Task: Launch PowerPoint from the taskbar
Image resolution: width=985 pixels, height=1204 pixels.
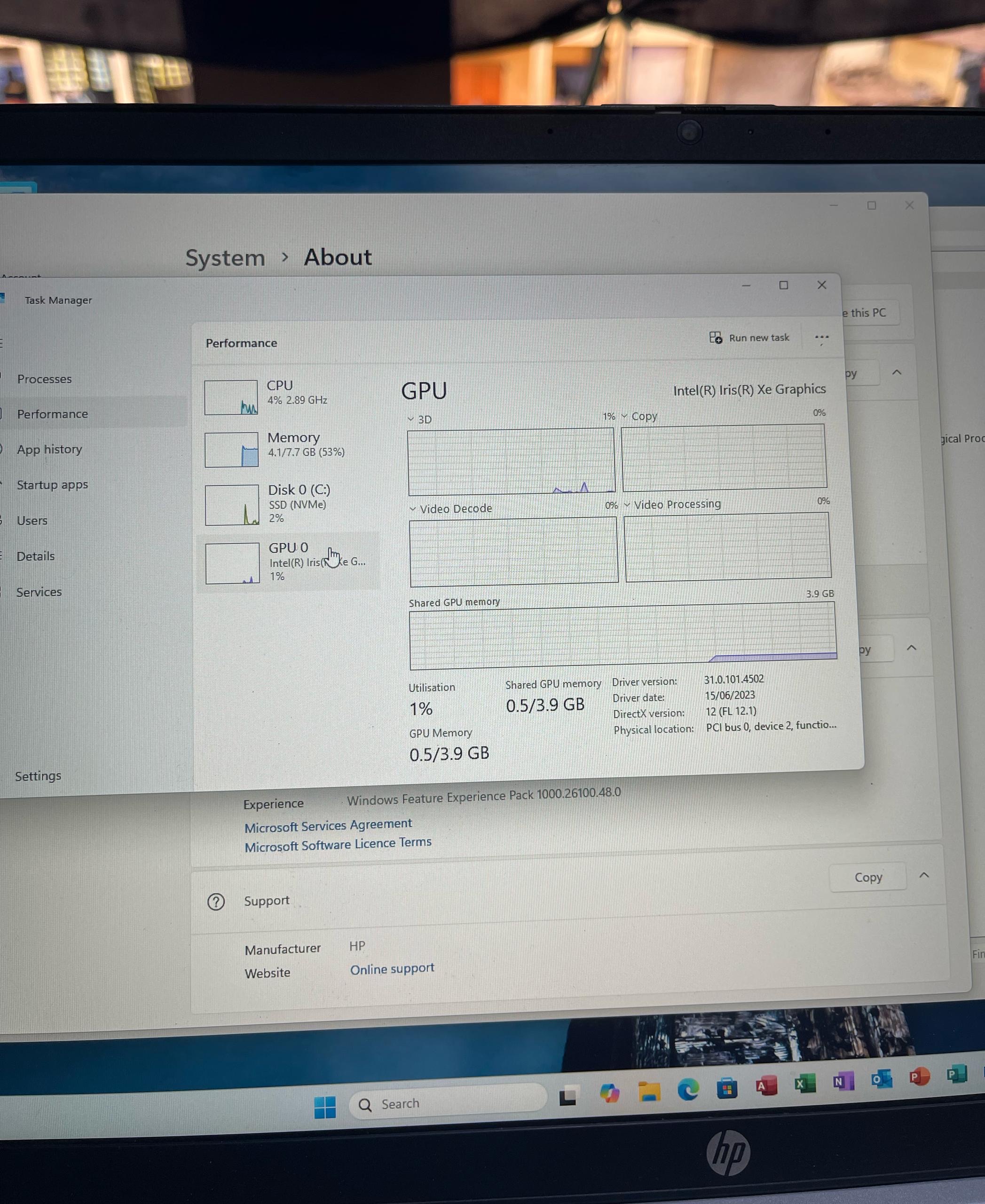Action: click(x=919, y=1076)
